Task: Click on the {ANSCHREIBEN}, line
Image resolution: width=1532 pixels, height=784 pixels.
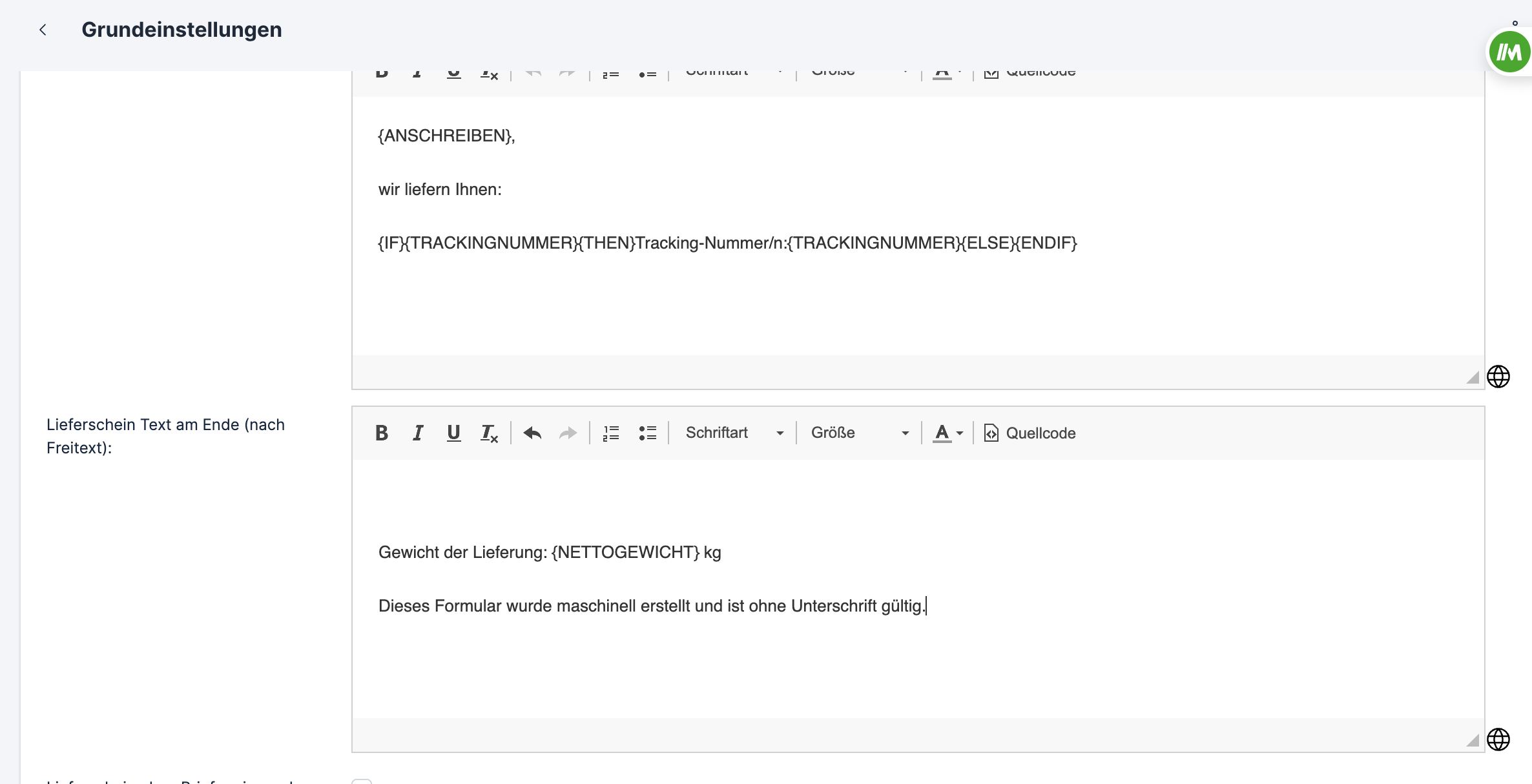Action: pos(446,136)
